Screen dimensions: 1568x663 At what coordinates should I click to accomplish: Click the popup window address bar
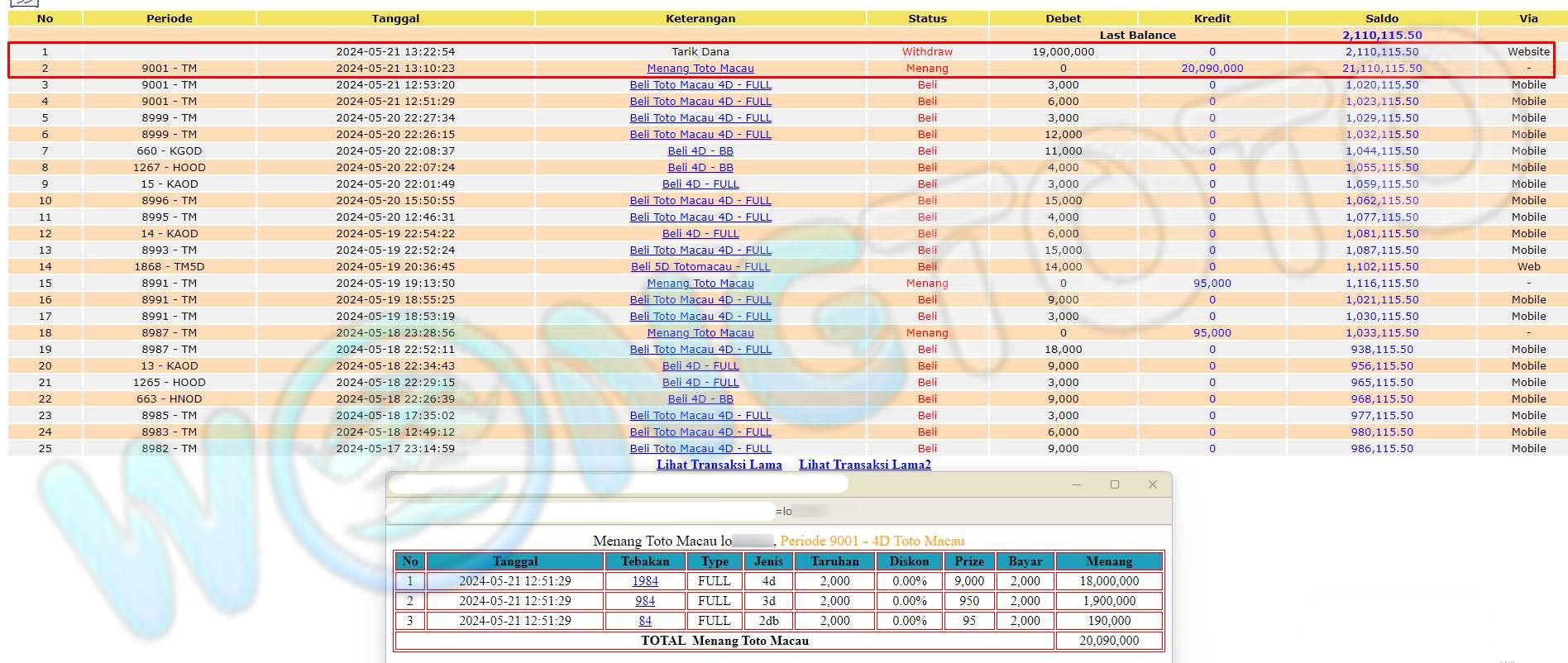coord(581,512)
